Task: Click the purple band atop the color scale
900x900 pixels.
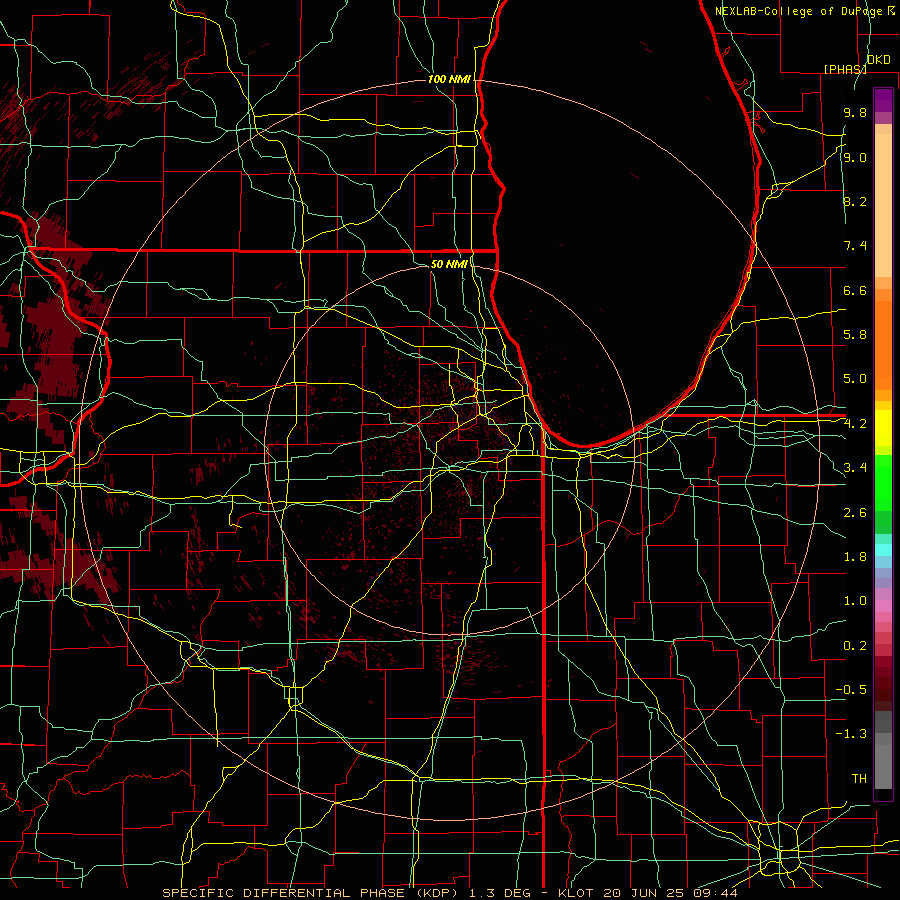Action: (x=883, y=100)
